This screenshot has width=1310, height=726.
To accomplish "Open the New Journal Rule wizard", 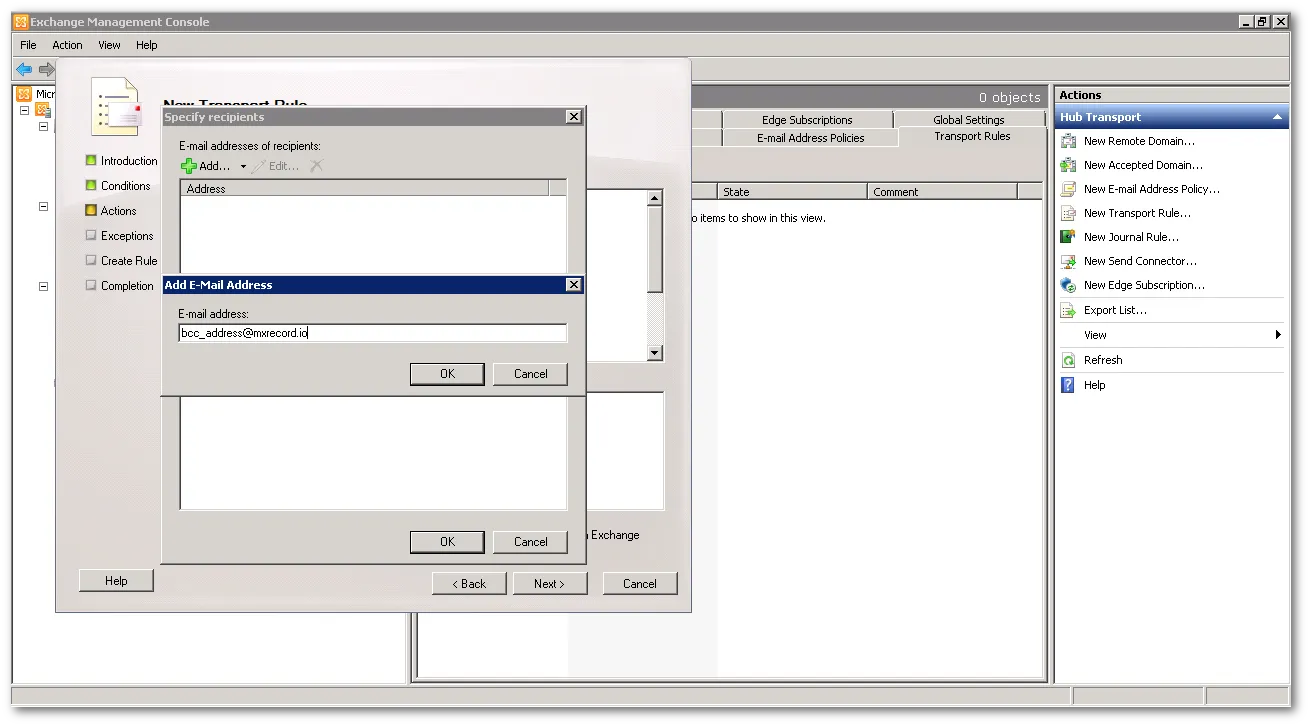I will click(x=1129, y=236).
